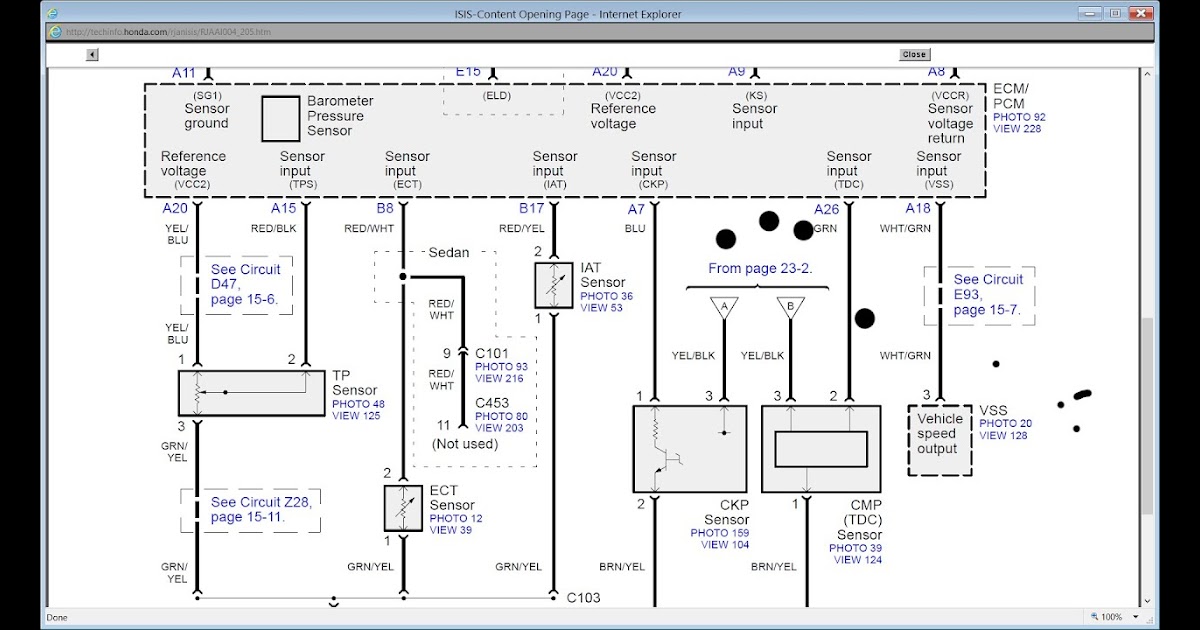This screenshot has height=630, width=1200.
Task: Open PHOTO 12 for the ECT Sensor
Action: tap(456, 519)
